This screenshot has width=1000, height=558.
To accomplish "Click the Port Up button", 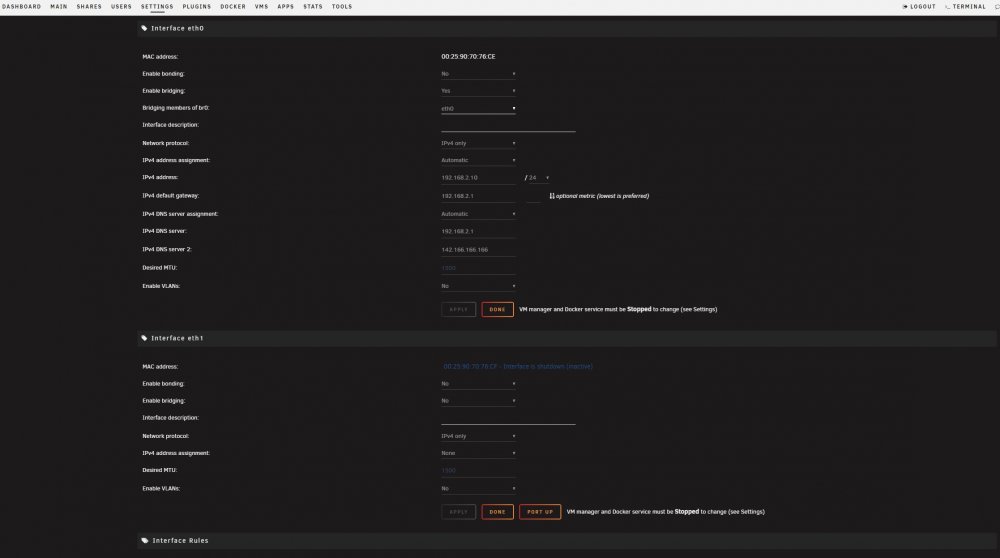I will coord(540,511).
